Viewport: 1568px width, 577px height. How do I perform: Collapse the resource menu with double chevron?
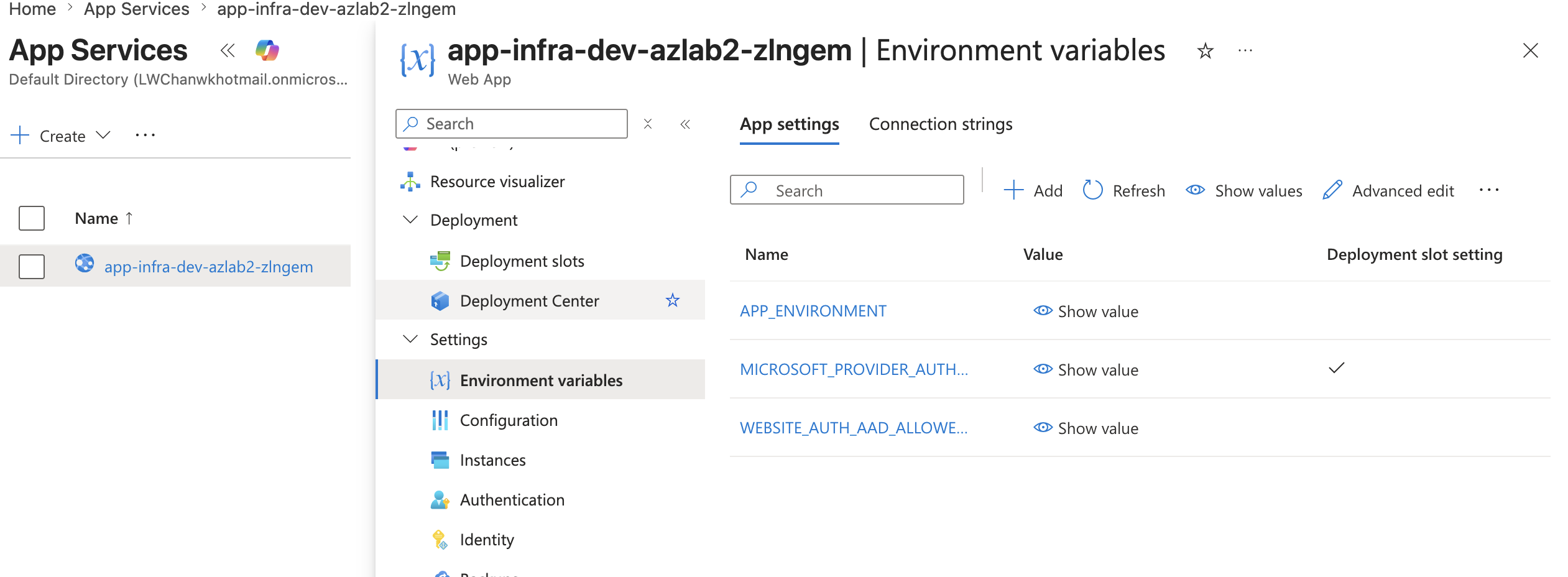[x=685, y=124]
